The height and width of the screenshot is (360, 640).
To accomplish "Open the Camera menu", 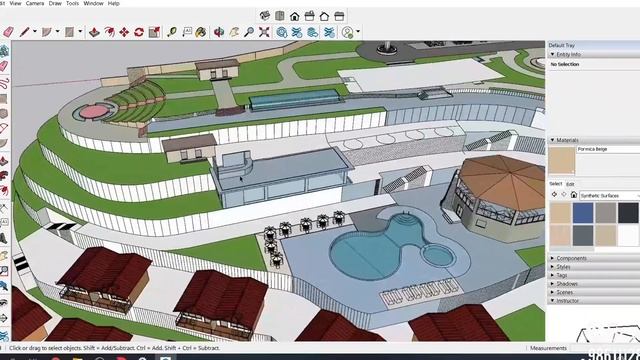I will click(x=35, y=3).
